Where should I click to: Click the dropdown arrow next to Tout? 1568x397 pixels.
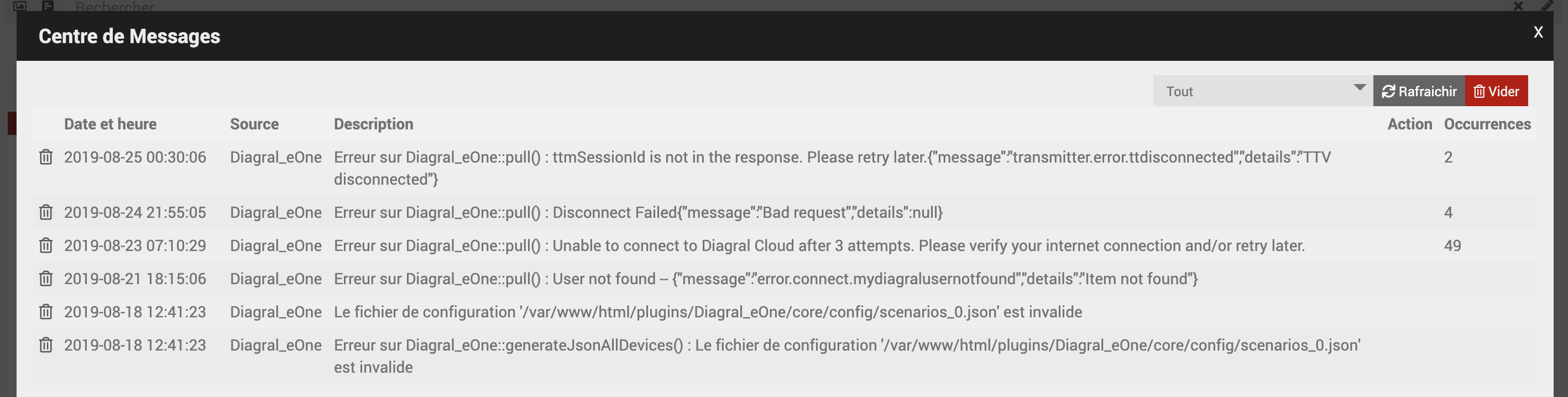1359,88
